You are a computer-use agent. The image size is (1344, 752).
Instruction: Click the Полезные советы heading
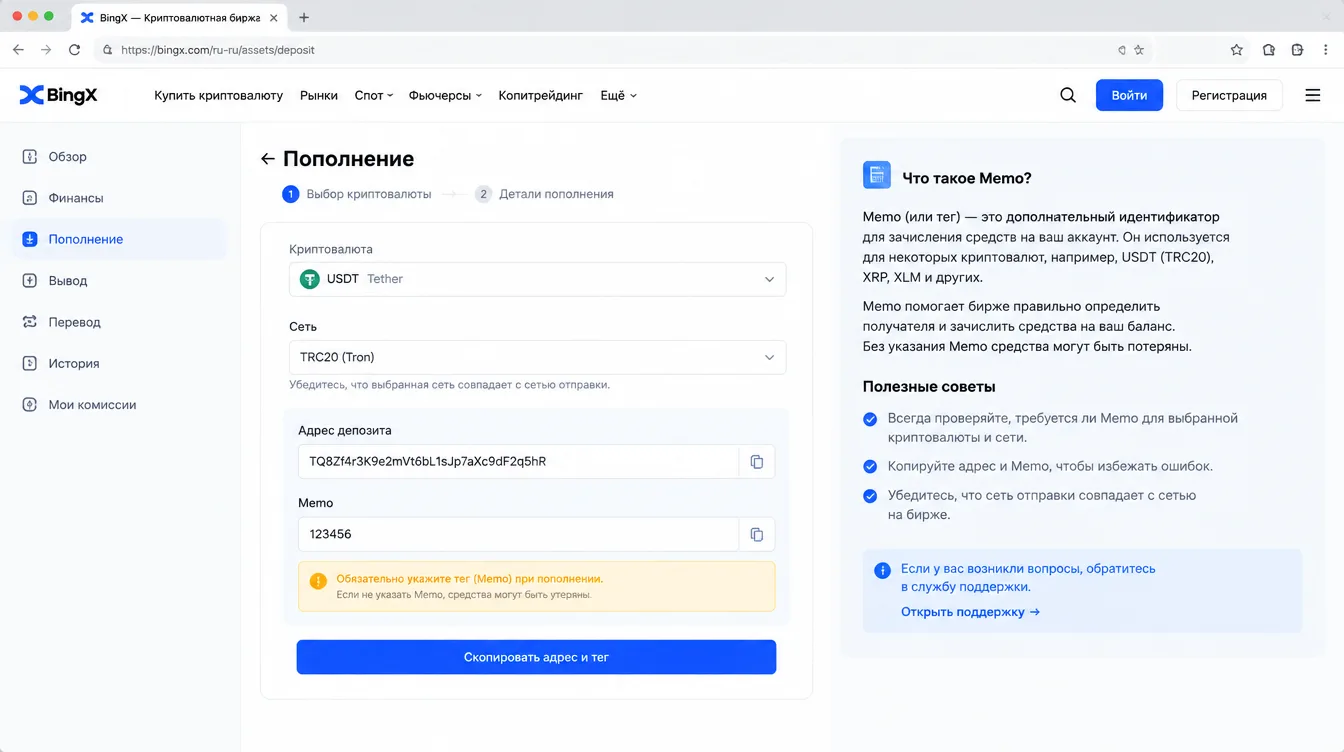pyautogui.click(x=929, y=386)
